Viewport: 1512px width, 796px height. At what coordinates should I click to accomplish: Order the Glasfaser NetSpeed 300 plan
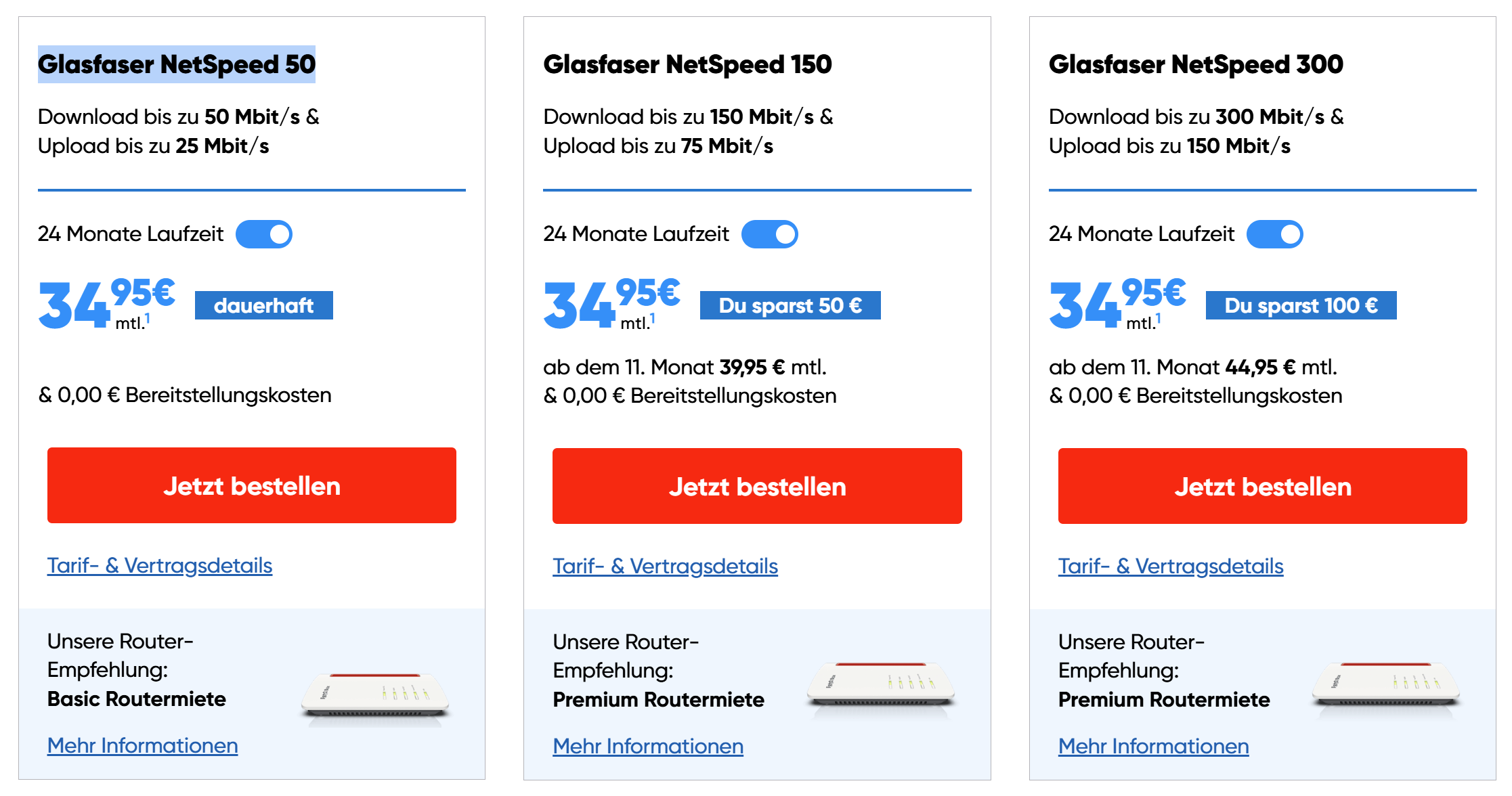pyautogui.click(x=1262, y=486)
